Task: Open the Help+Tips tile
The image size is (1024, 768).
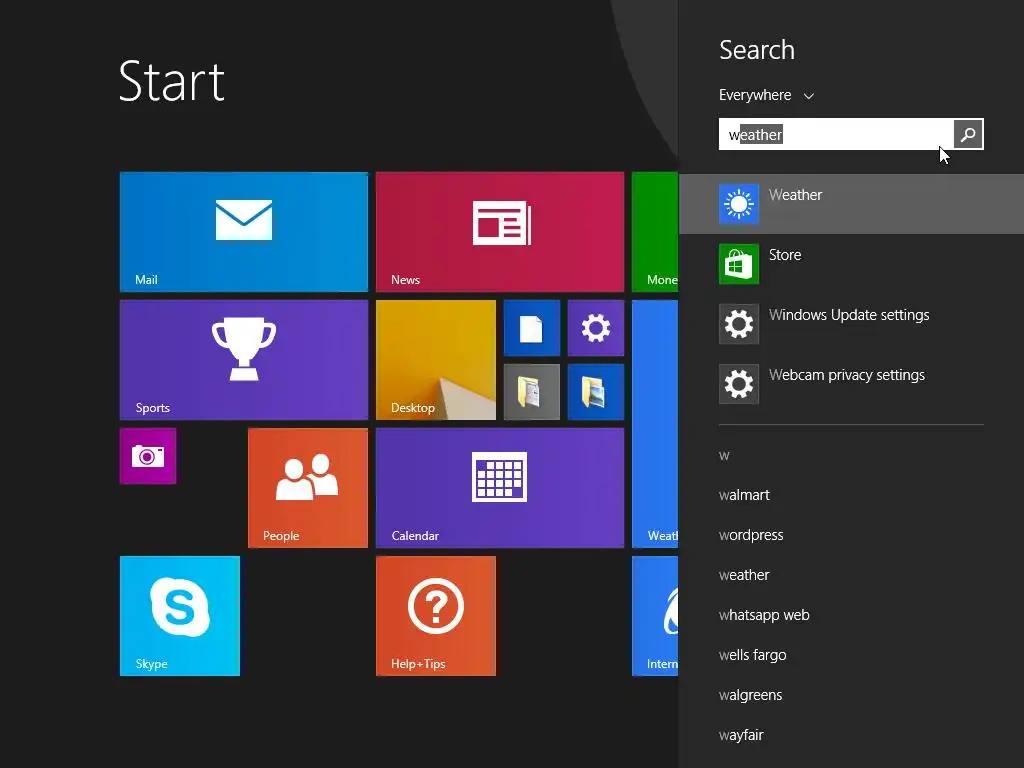Action: point(436,616)
